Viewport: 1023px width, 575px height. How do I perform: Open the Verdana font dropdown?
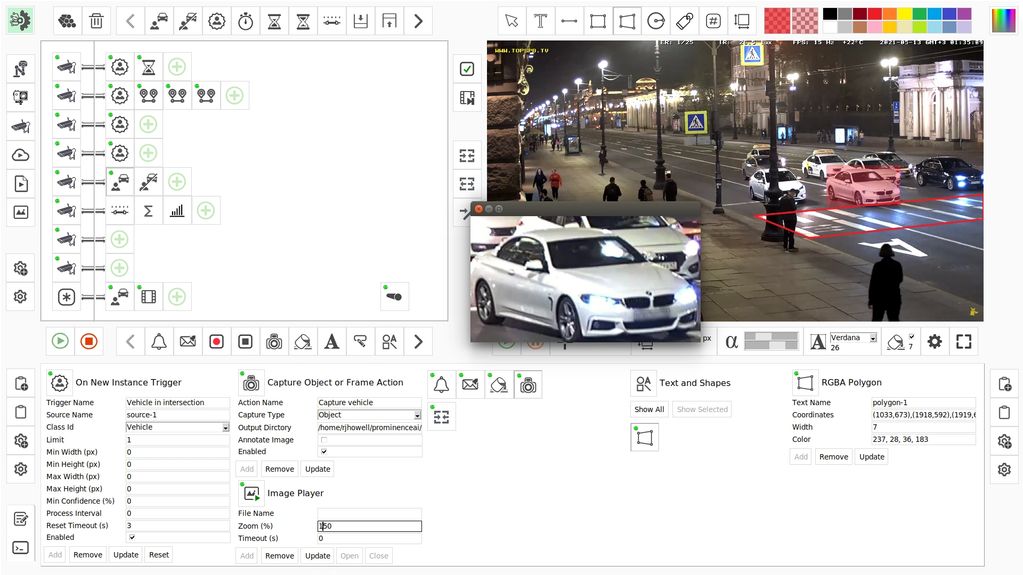pyautogui.click(x=872, y=338)
